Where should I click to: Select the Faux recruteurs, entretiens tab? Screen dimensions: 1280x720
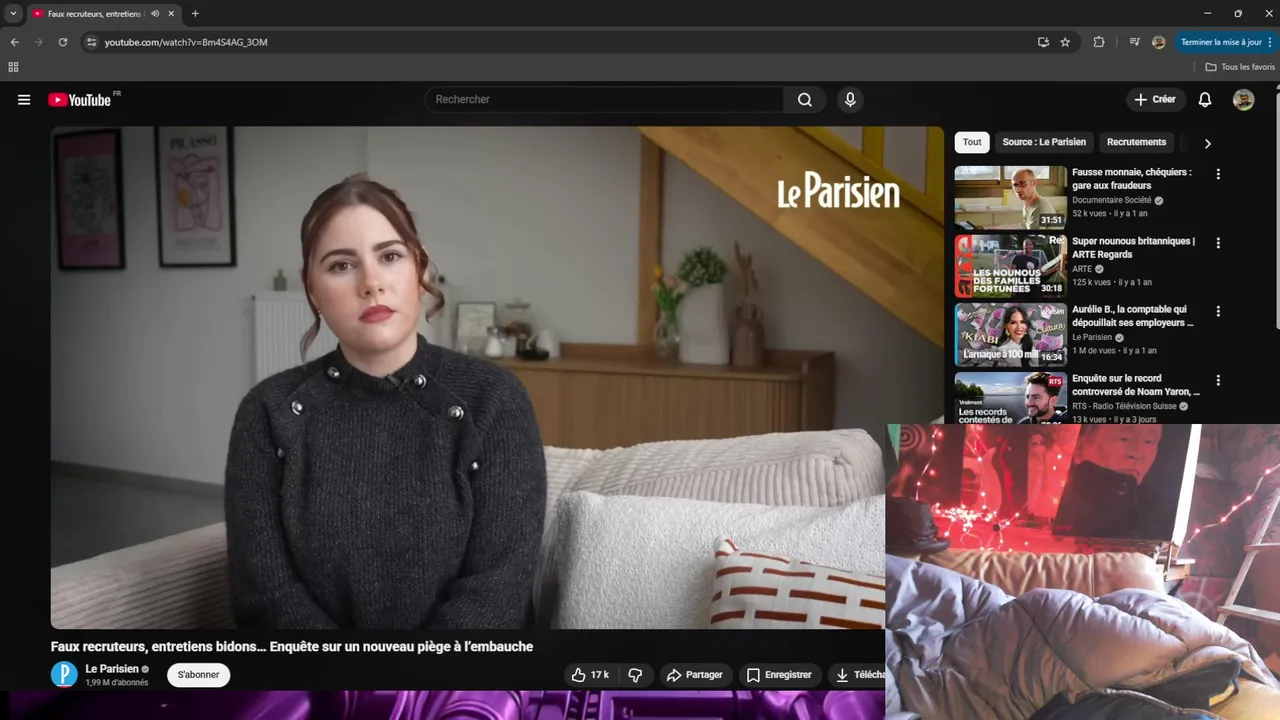(95, 14)
